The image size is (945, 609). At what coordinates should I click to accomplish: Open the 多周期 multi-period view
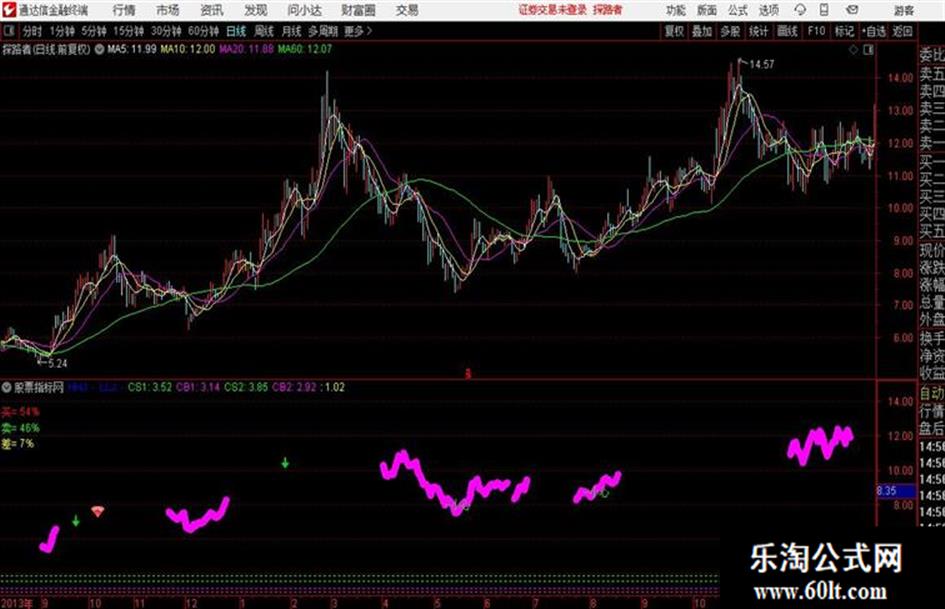coord(323,31)
